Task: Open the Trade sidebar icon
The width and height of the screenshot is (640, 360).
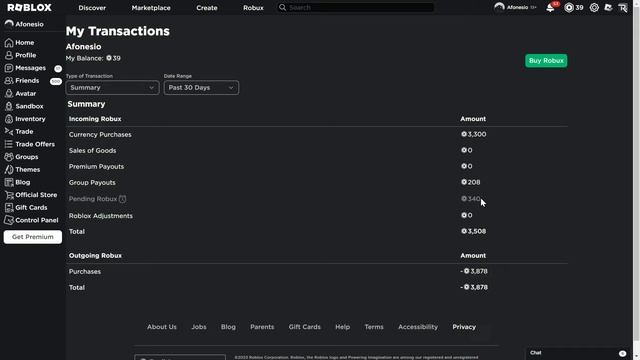Action: tap(9, 131)
